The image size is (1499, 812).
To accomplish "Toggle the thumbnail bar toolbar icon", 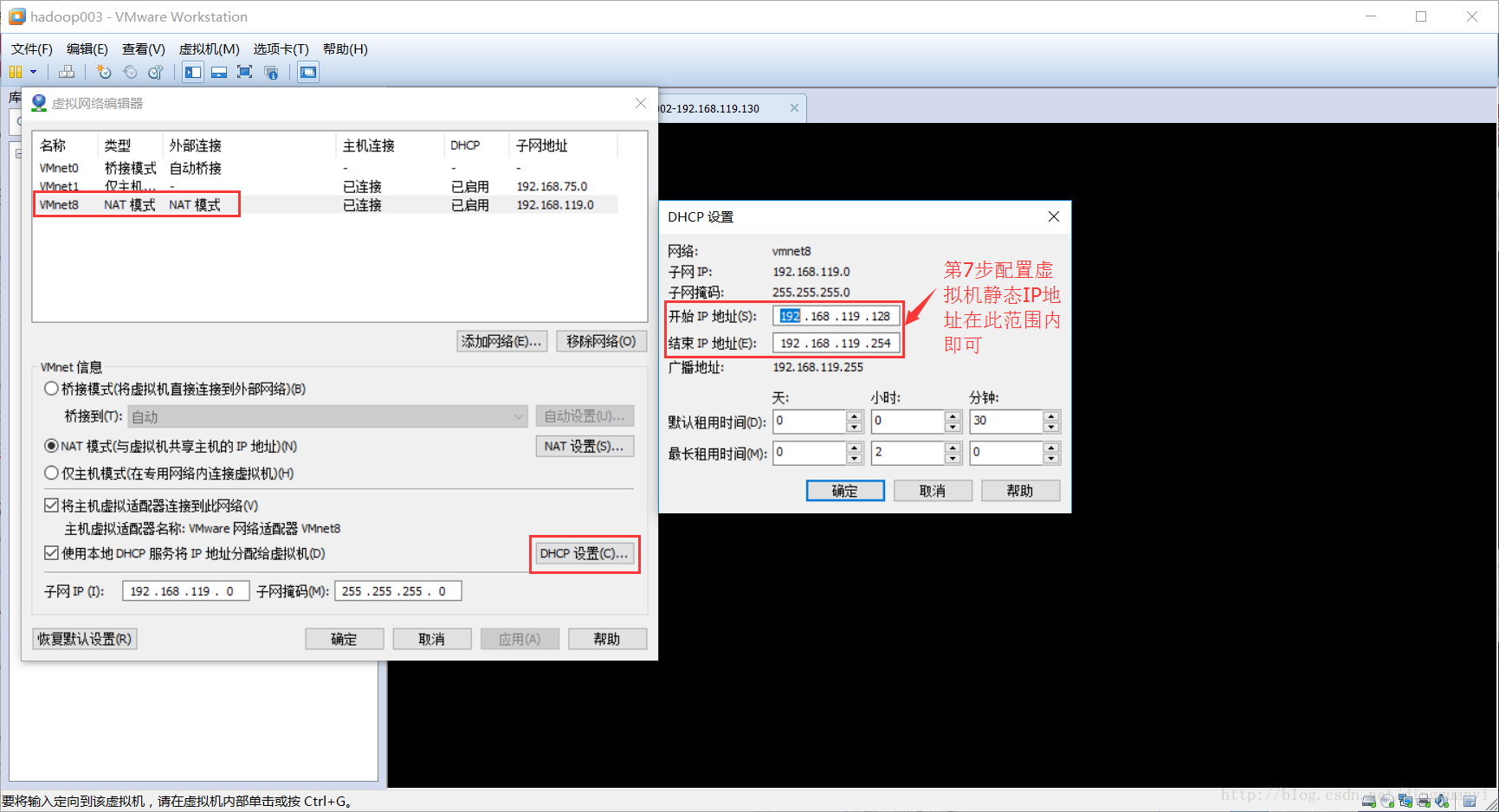I will (219, 72).
